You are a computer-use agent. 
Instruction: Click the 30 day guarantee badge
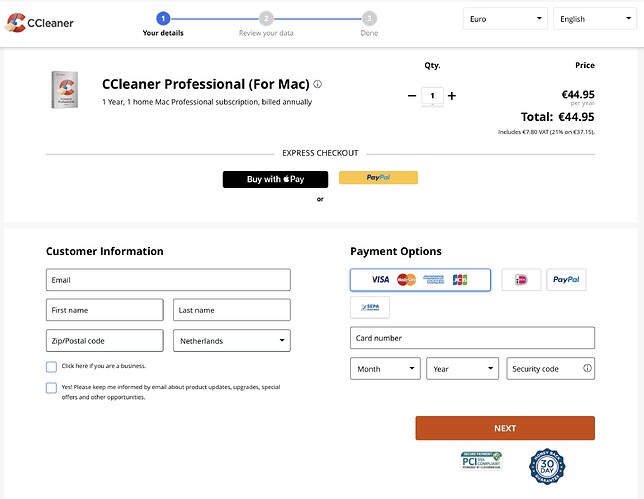click(547, 467)
